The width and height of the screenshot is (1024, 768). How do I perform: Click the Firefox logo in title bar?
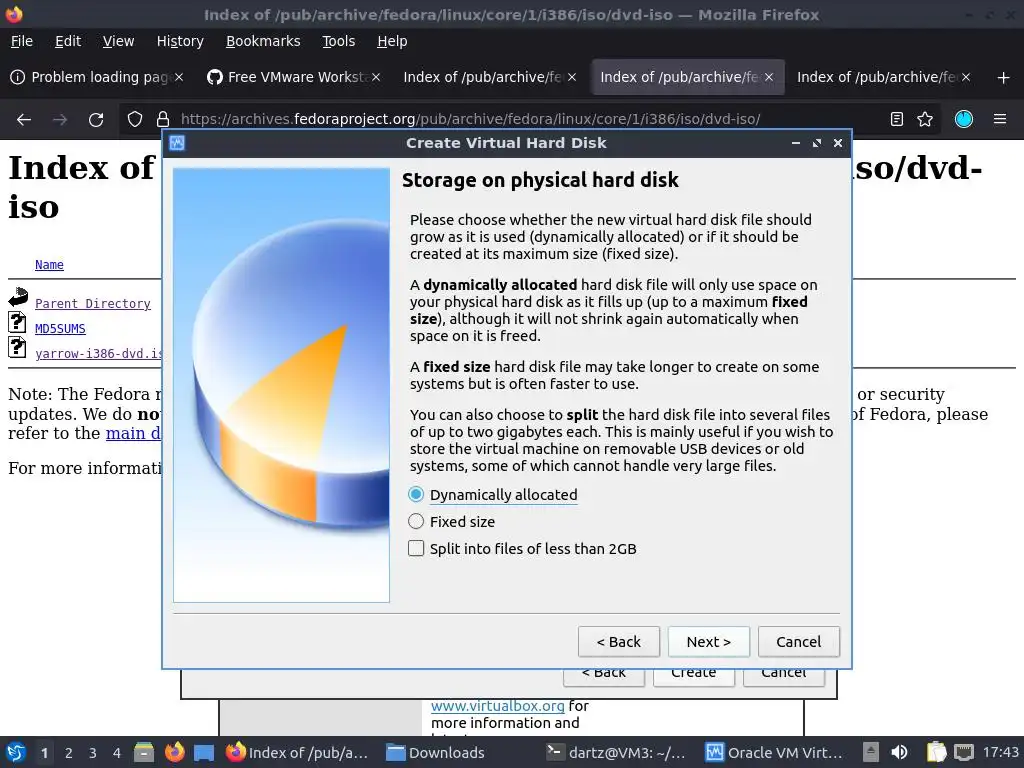point(14,14)
